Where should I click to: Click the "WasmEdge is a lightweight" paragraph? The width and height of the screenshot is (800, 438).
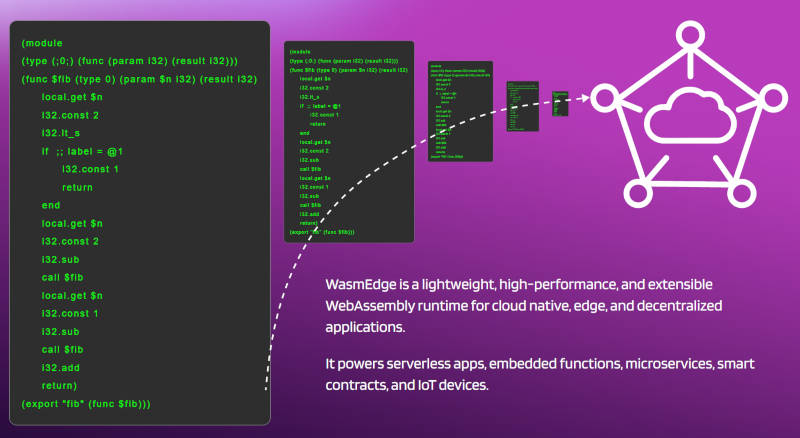click(x=524, y=305)
